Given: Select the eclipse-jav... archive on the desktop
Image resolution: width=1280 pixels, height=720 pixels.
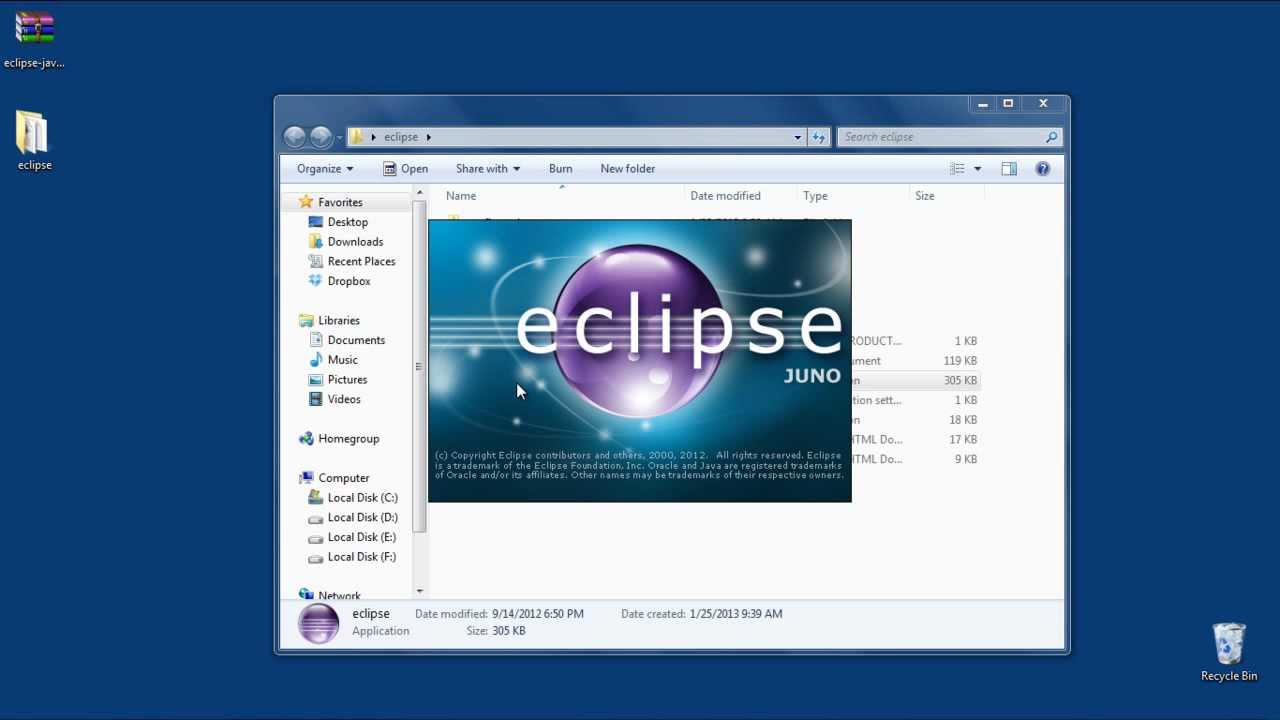Looking at the screenshot, I should 34,40.
